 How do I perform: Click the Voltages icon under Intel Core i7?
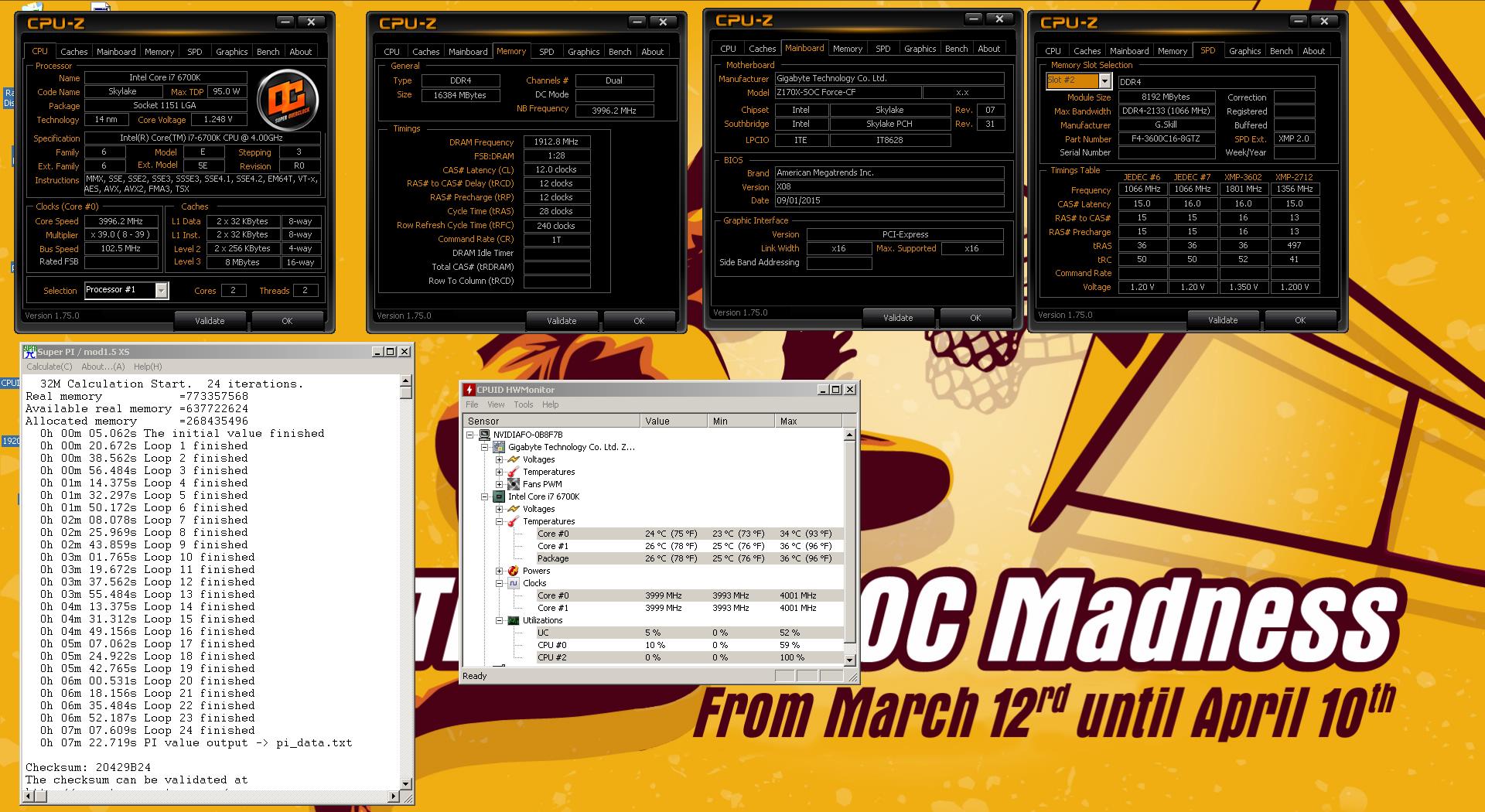coord(514,509)
